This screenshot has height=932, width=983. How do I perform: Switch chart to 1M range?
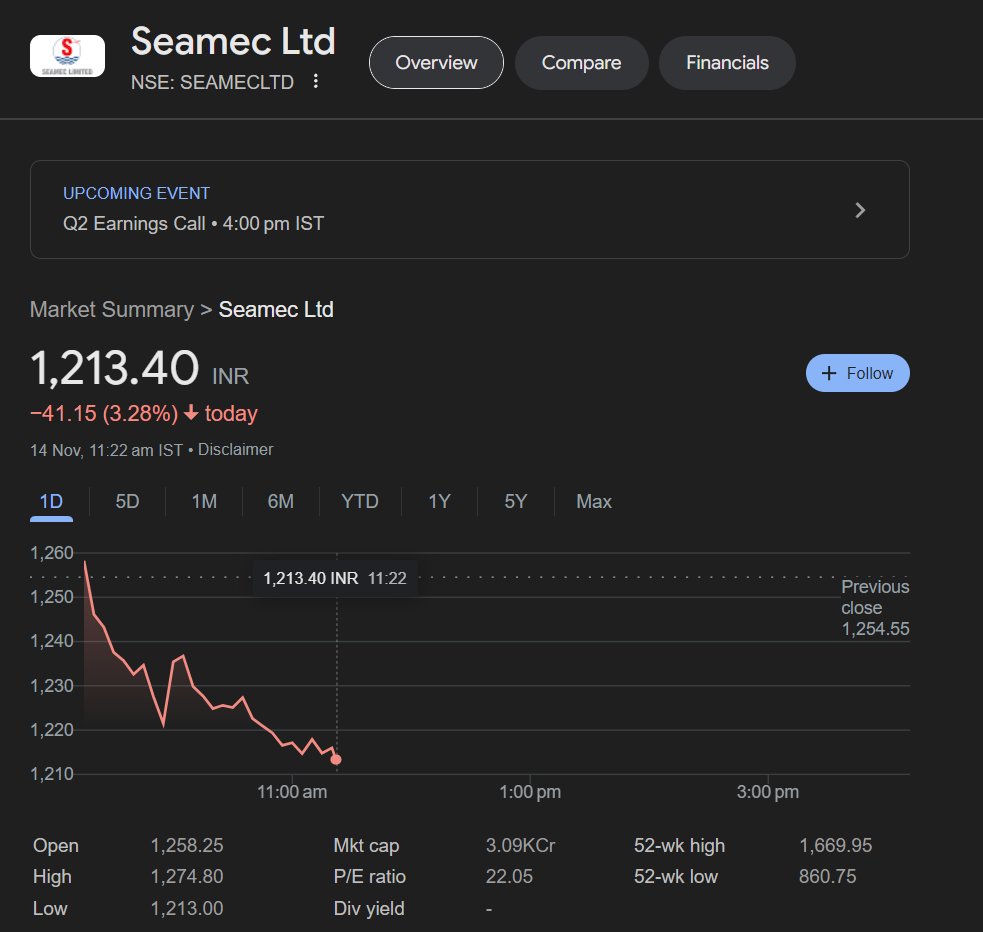click(x=204, y=501)
